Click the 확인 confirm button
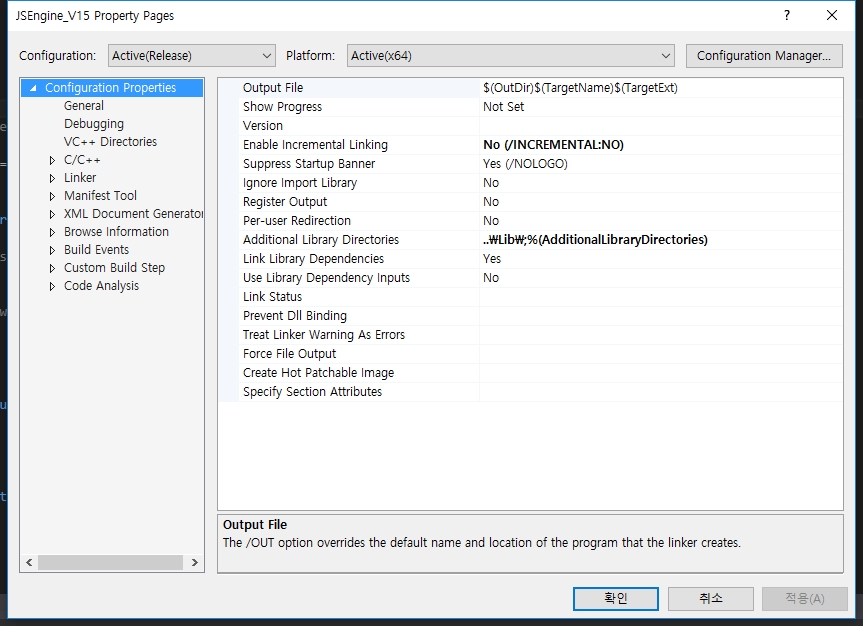 tap(614, 598)
